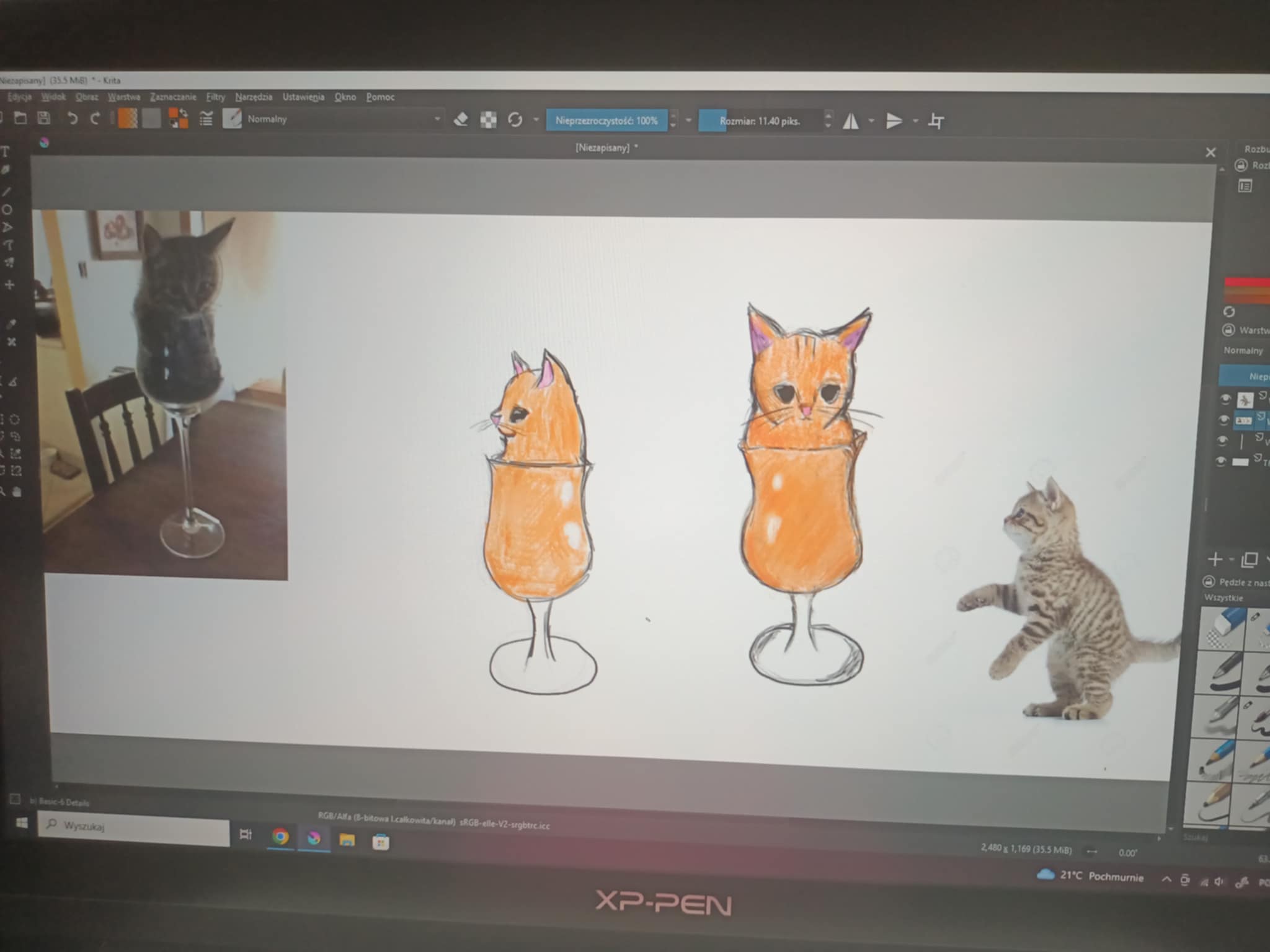Click the opacity slider's stepper arrows

point(673,121)
